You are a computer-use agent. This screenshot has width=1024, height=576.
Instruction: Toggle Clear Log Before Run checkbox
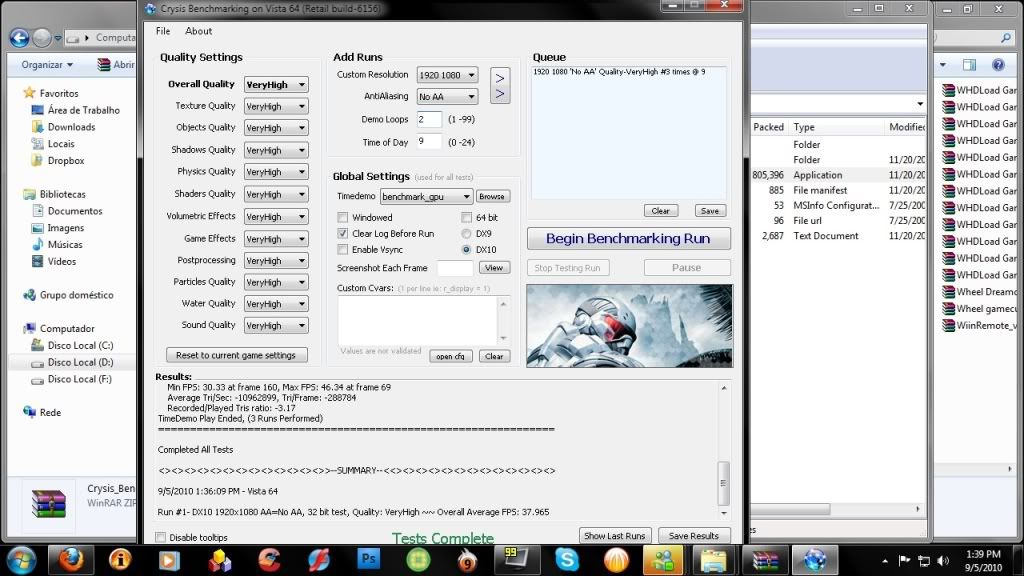(x=342, y=233)
